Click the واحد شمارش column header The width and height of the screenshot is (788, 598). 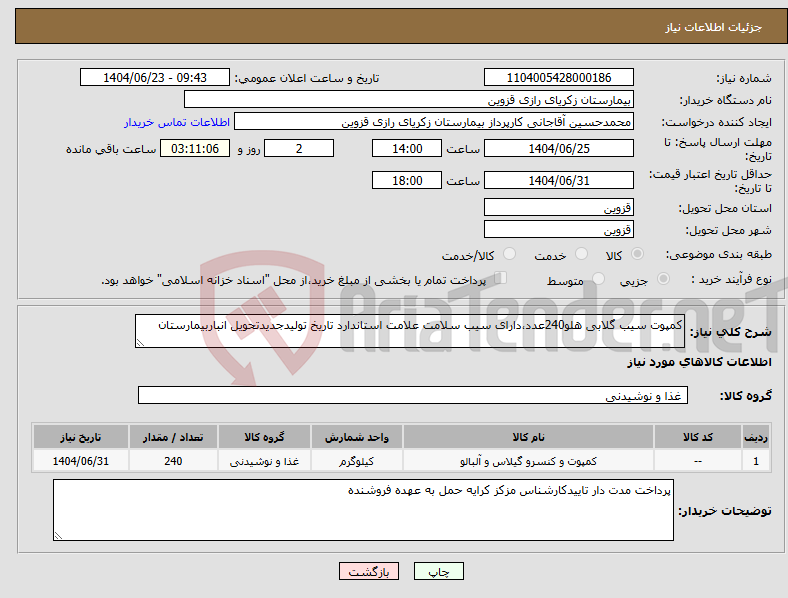(357, 437)
